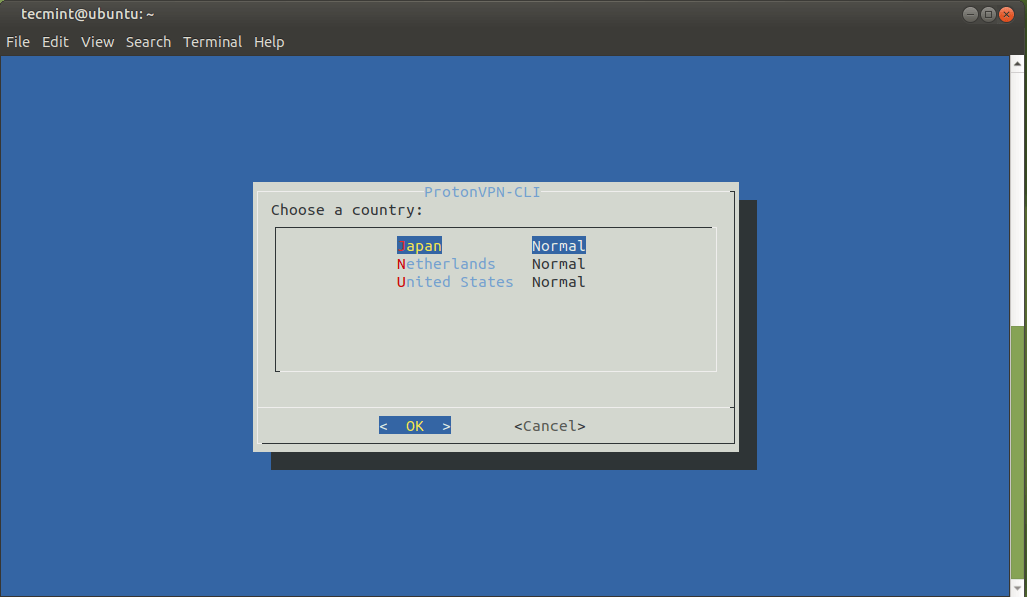Open the Search menu

[148, 42]
